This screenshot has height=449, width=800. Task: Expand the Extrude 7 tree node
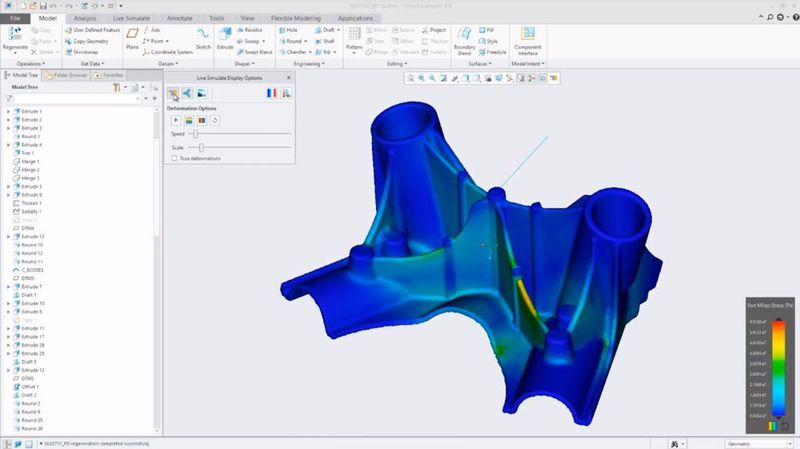(x=8, y=287)
